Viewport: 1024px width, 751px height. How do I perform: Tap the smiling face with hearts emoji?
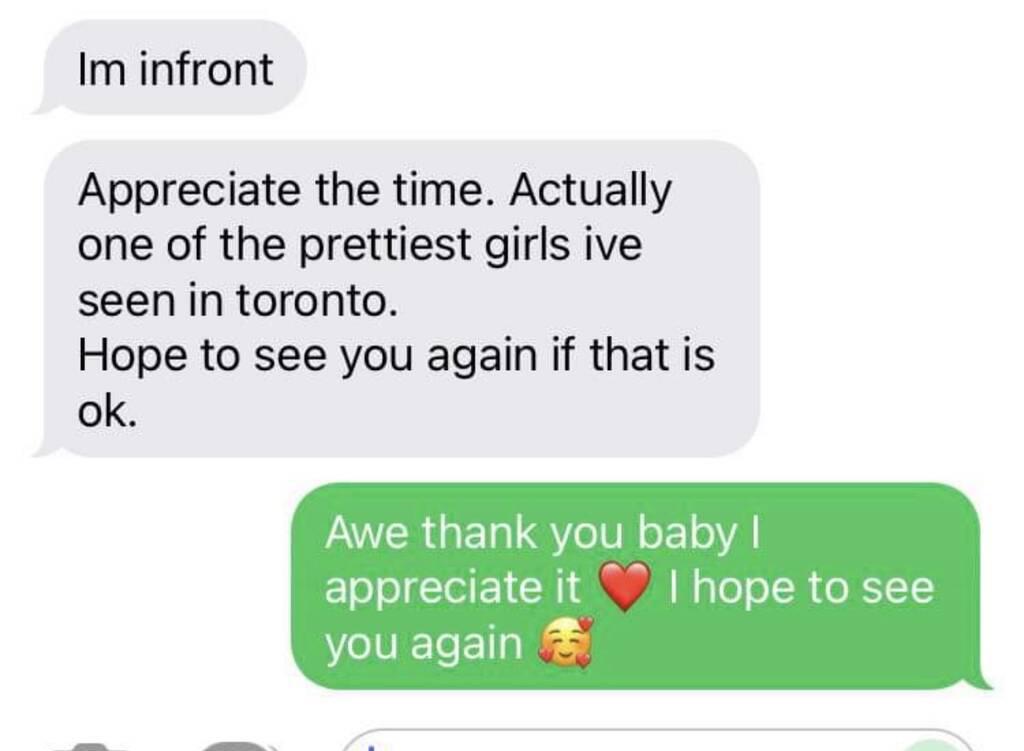pyautogui.click(x=566, y=643)
